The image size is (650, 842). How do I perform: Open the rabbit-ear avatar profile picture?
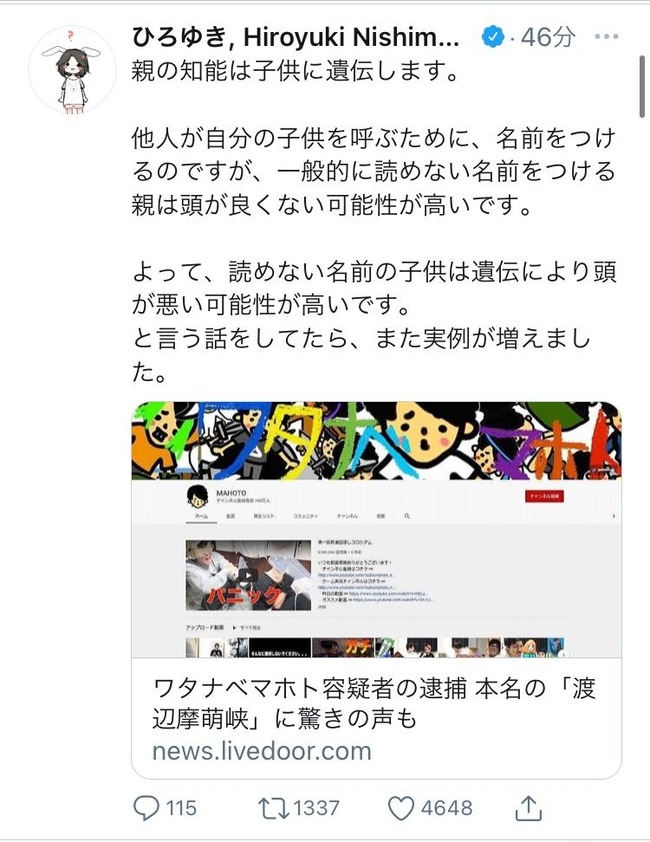[x=72, y=70]
